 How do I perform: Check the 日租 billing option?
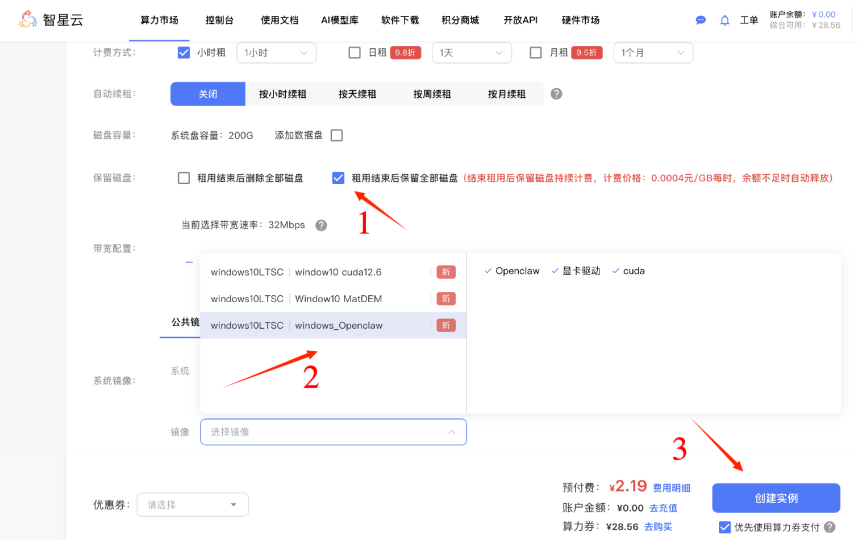coord(354,53)
